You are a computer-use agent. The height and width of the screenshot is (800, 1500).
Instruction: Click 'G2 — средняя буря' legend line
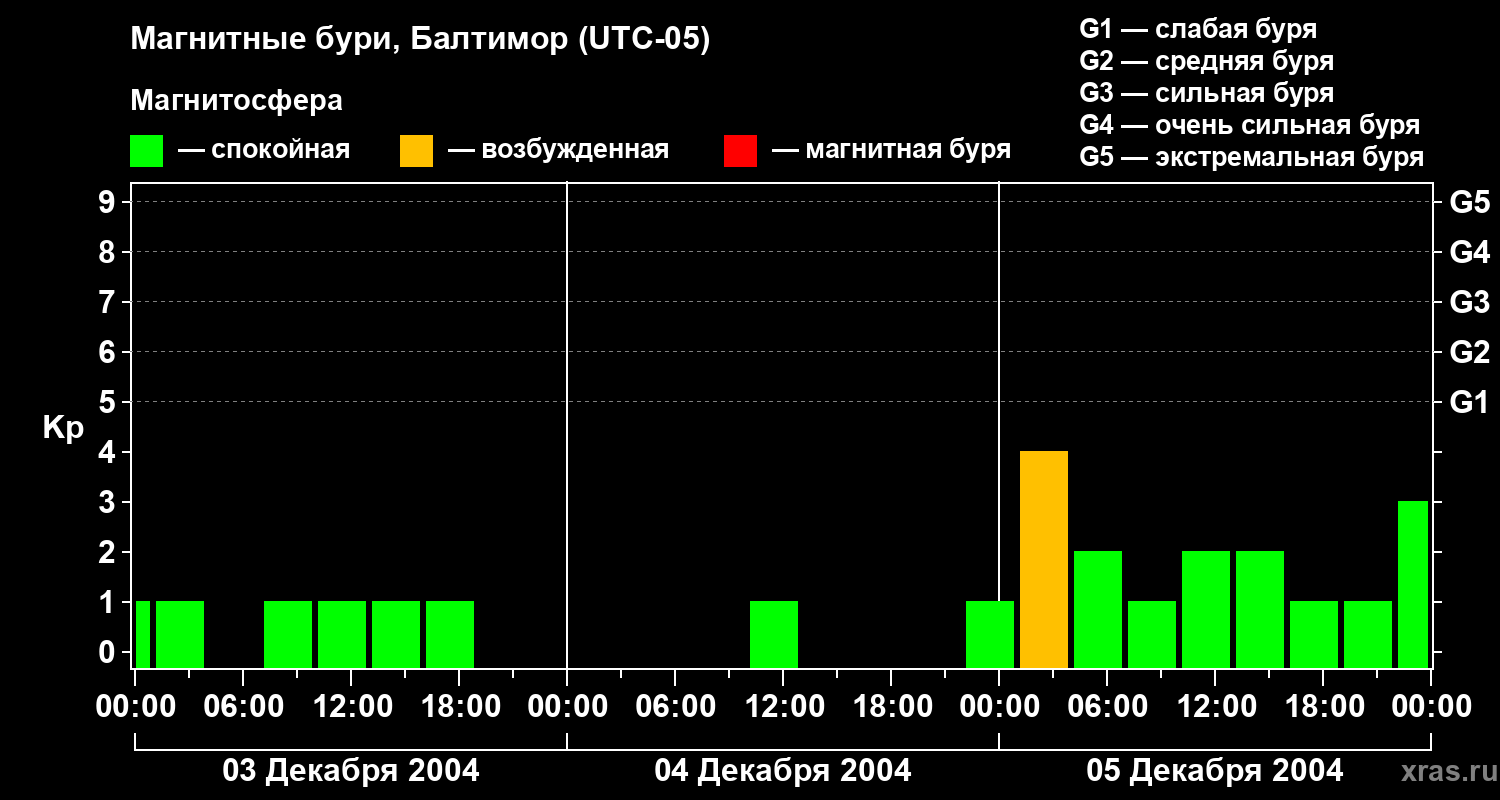pos(1207,61)
